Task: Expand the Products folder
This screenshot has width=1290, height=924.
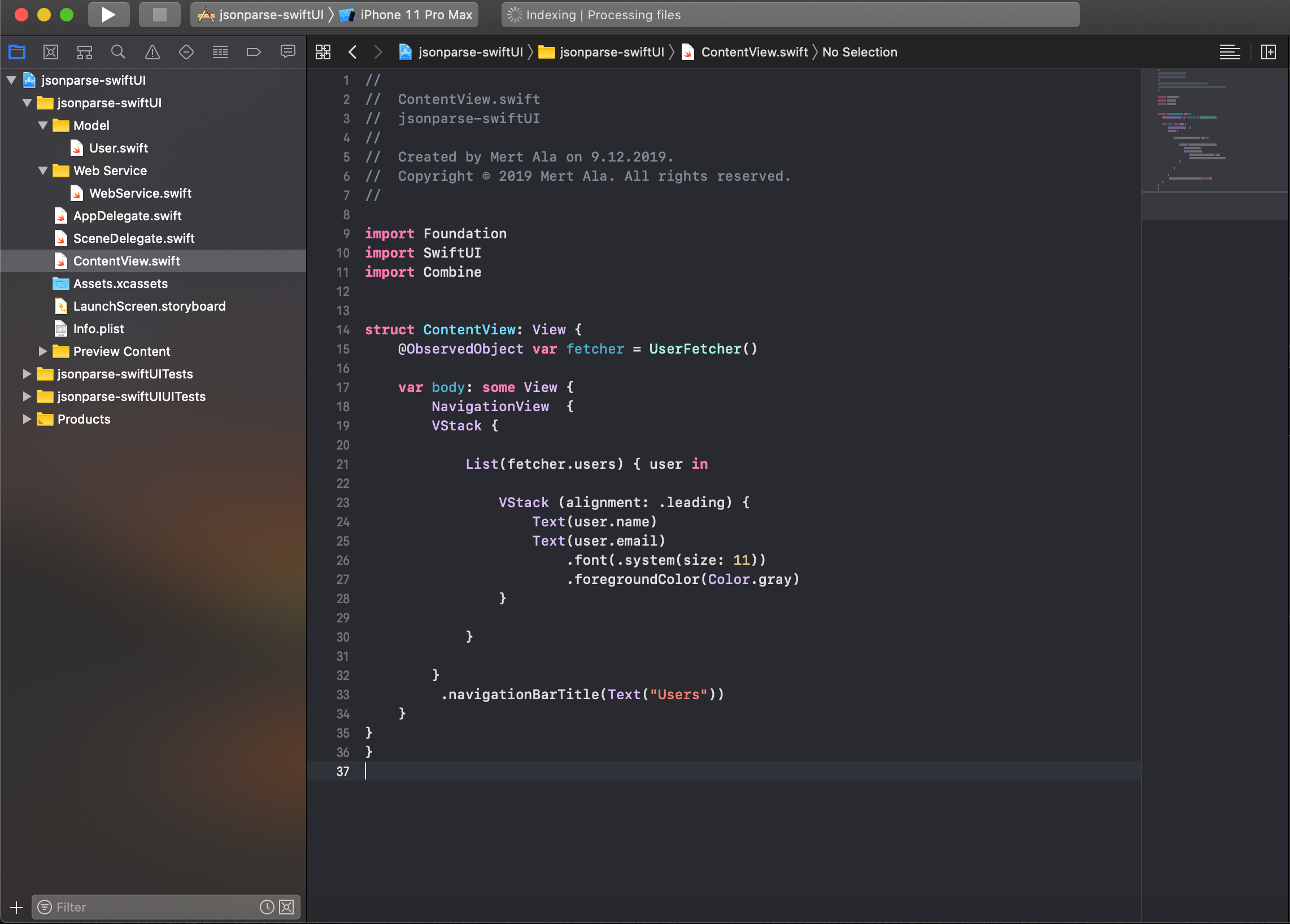Action: (27, 419)
